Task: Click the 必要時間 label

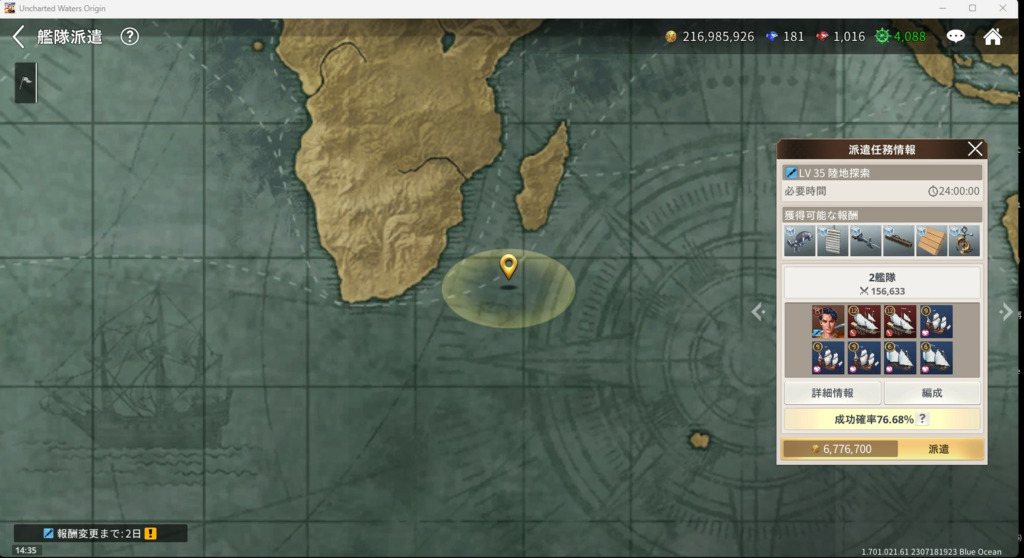Action: coord(805,191)
